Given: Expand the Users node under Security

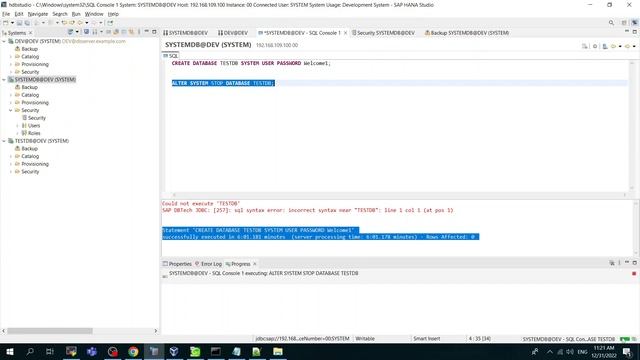Looking at the screenshot, I should [x=17, y=126].
